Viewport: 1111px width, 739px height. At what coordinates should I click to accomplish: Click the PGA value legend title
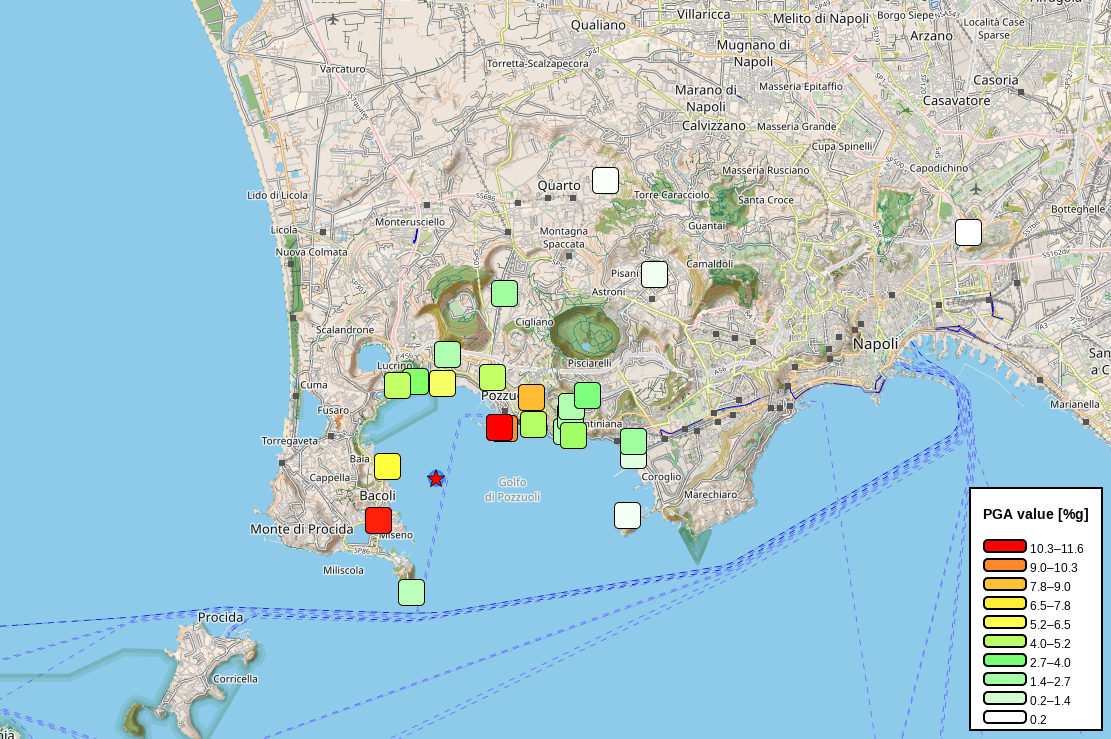click(x=1035, y=514)
